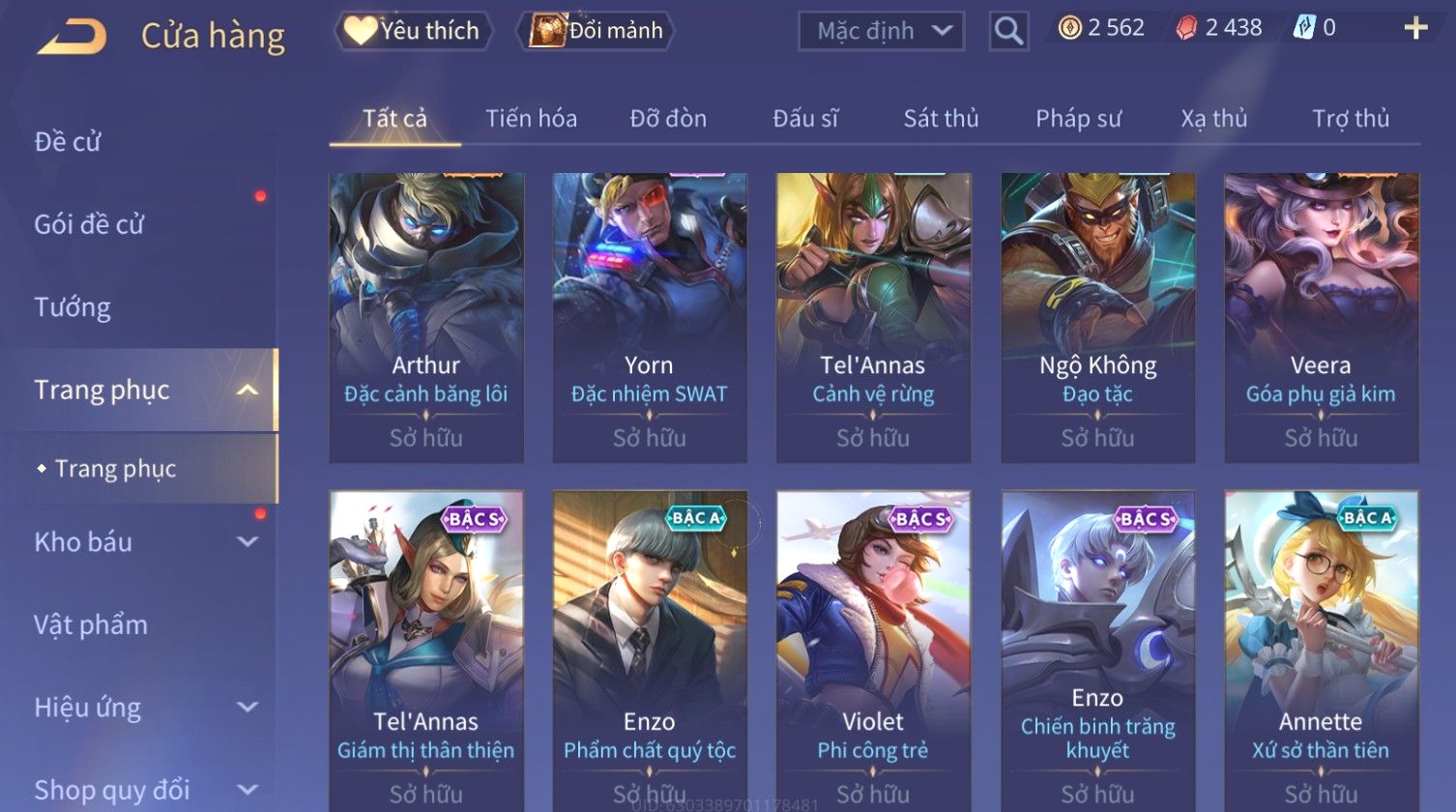Open the search magnifier icon
1456x812 pixels.
click(x=1008, y=31)
